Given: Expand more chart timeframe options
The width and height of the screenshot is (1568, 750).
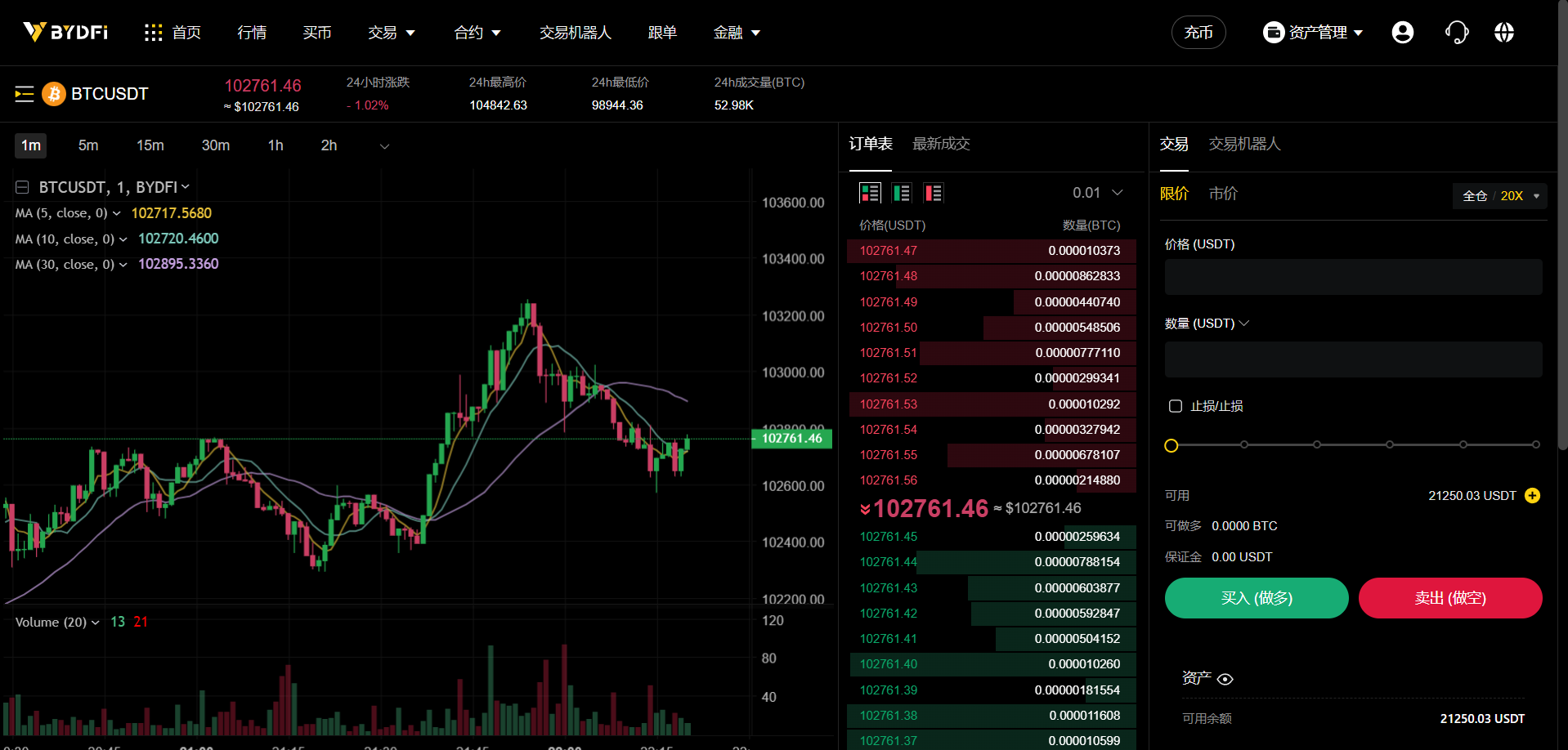Looking at the screenshot, I should [x=384, y=146].
